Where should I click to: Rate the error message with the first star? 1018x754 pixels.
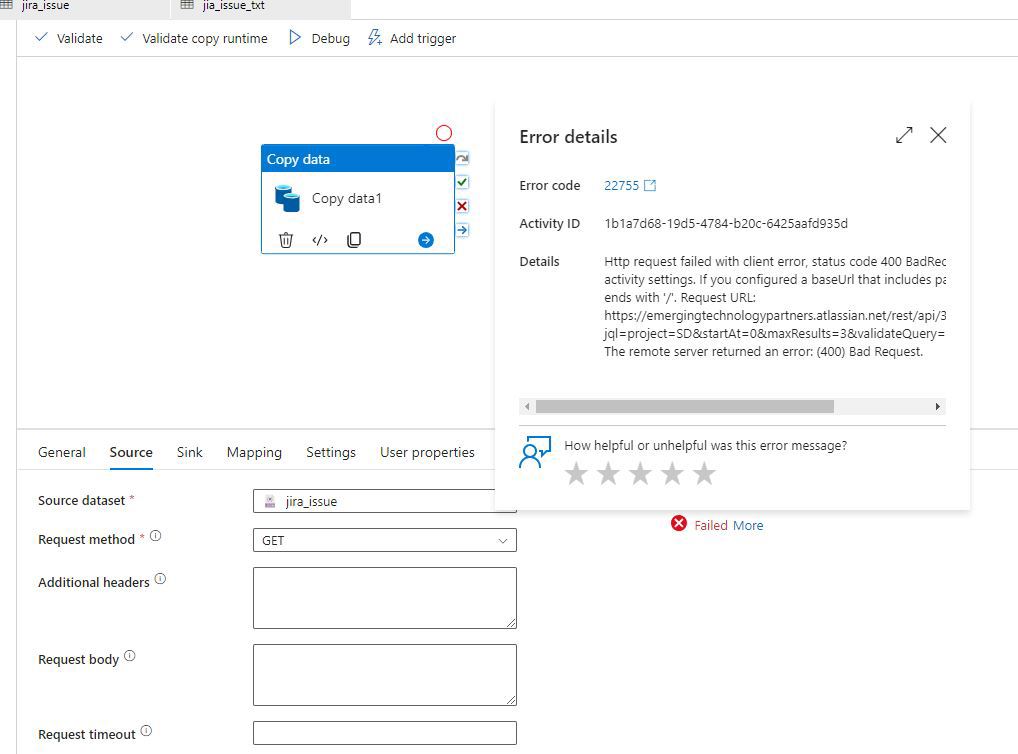pos(577,473)
